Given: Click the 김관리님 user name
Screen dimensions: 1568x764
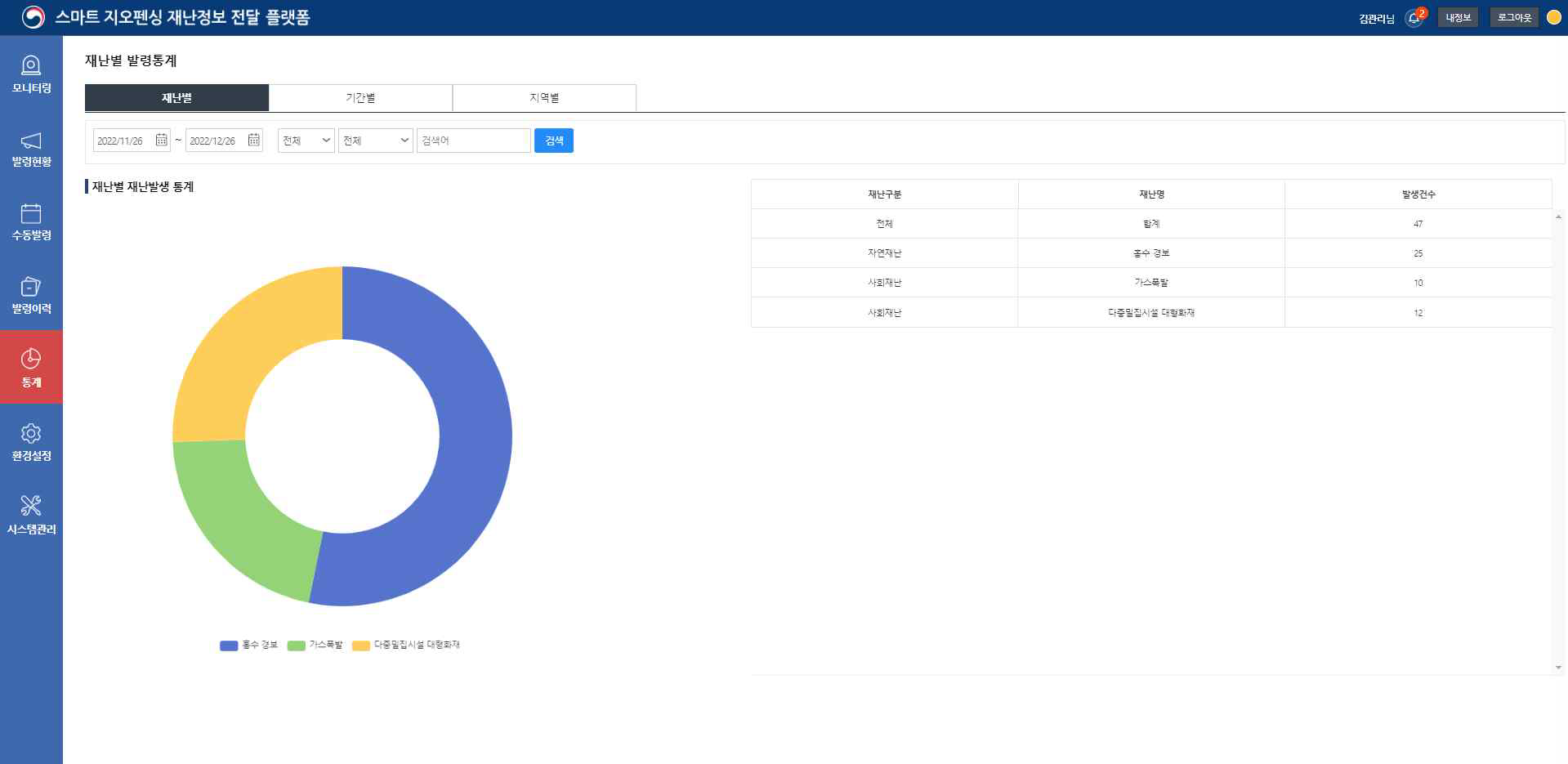Looking at the screenshot, I should (1377, 18).
